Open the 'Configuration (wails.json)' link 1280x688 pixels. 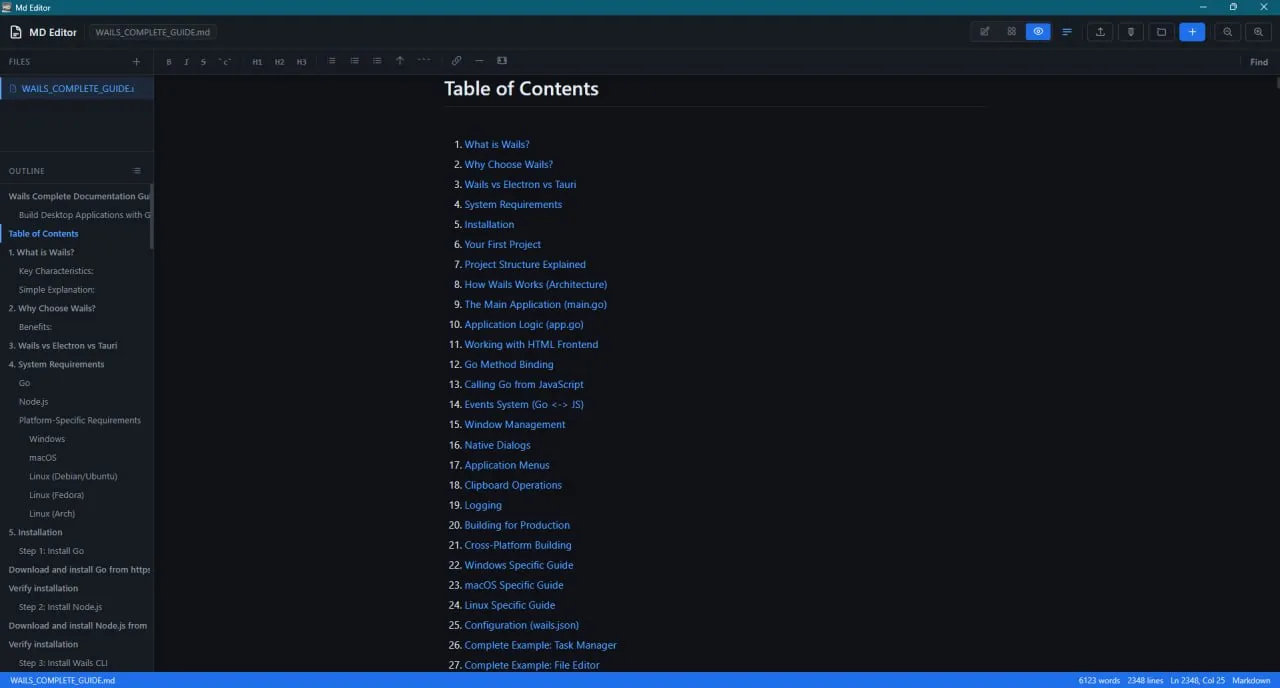coord(522,625)
